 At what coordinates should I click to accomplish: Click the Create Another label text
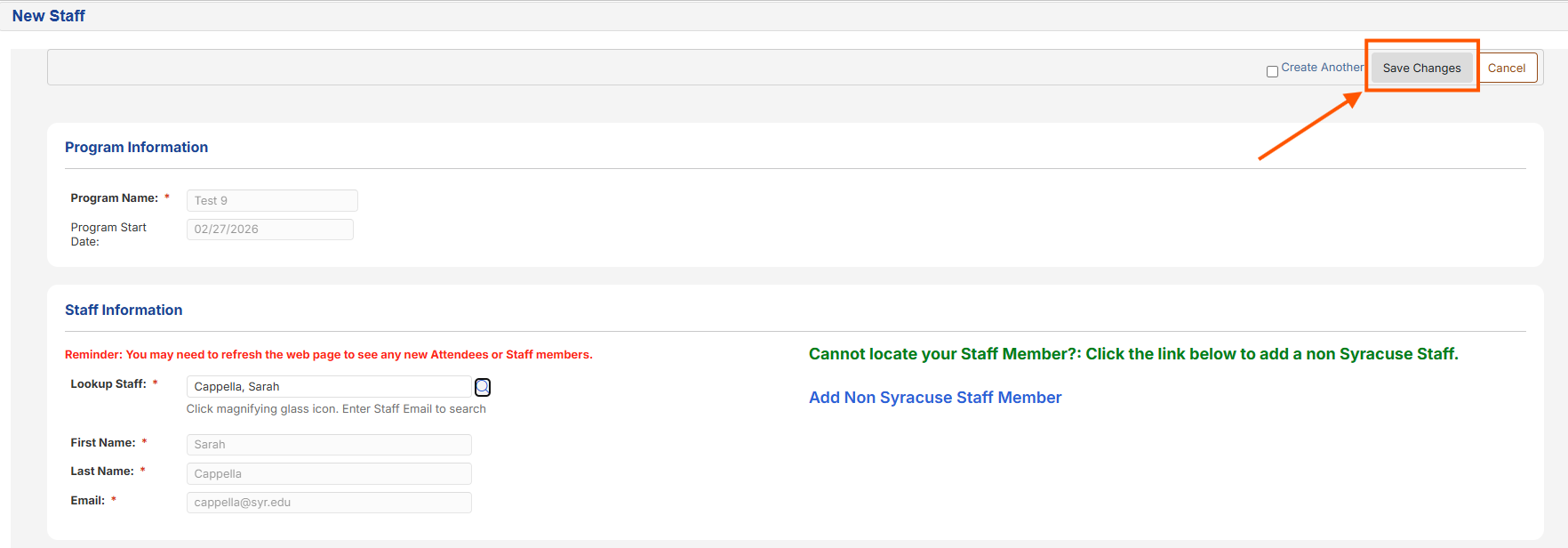coord(1322,68)
